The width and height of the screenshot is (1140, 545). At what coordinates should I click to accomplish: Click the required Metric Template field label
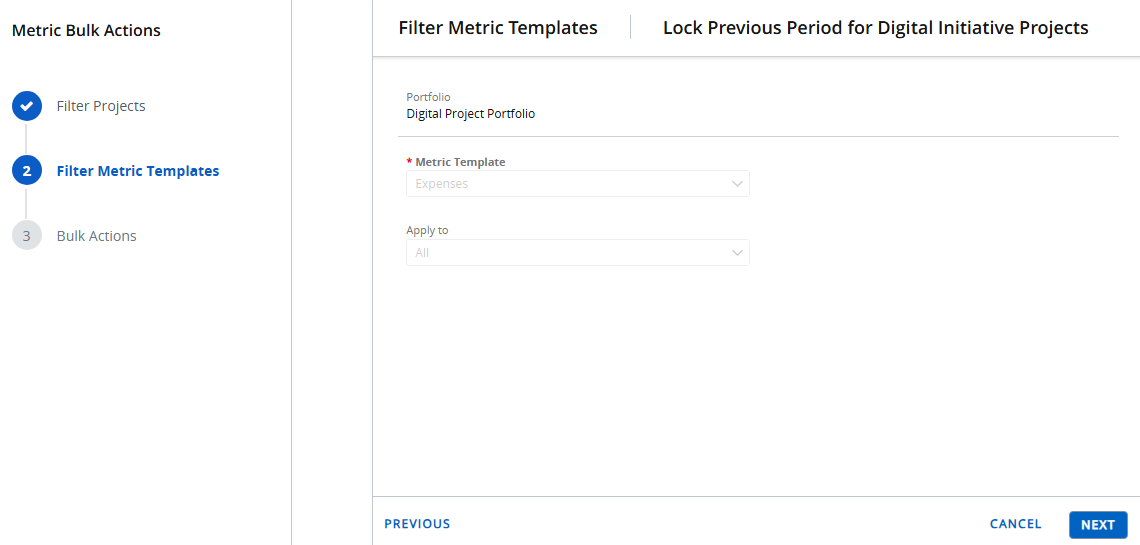click(x=460, y=162)
